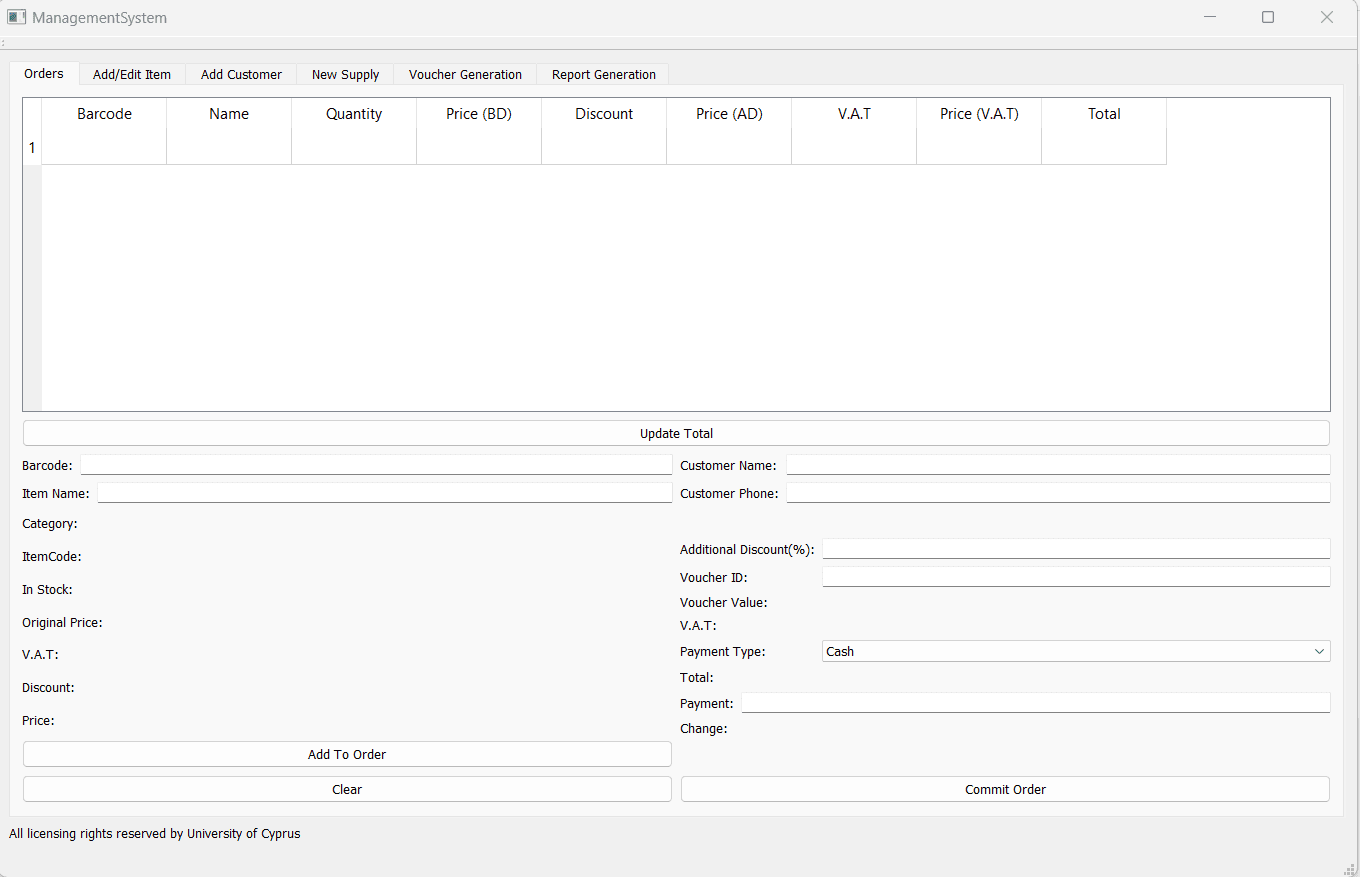Click the Voucher ID input field
This screenshot has height=877, width=1360.
pyautogui.click(x=1075, y=577)
